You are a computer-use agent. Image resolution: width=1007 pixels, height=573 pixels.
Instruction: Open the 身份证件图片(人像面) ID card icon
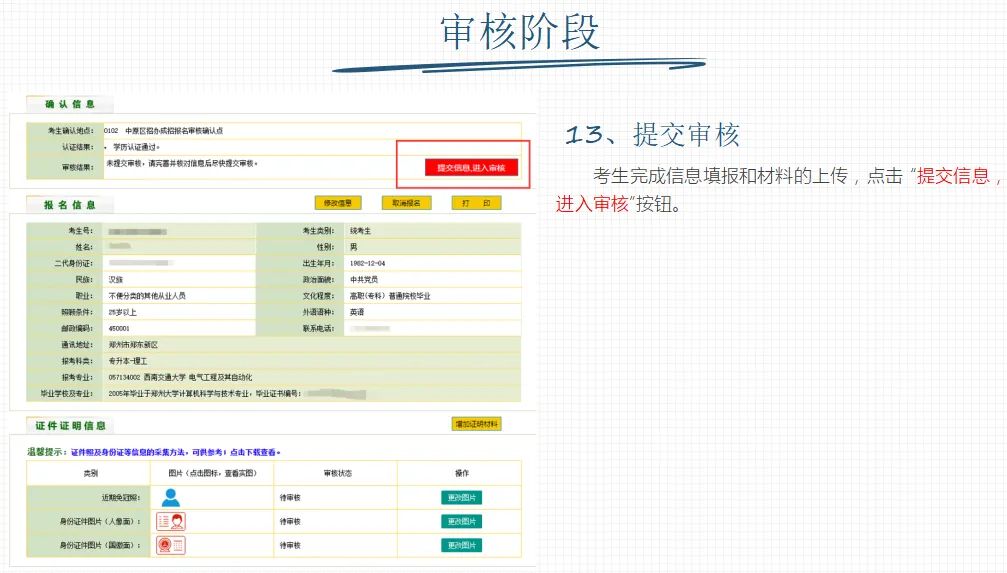(x=171, y=521)
